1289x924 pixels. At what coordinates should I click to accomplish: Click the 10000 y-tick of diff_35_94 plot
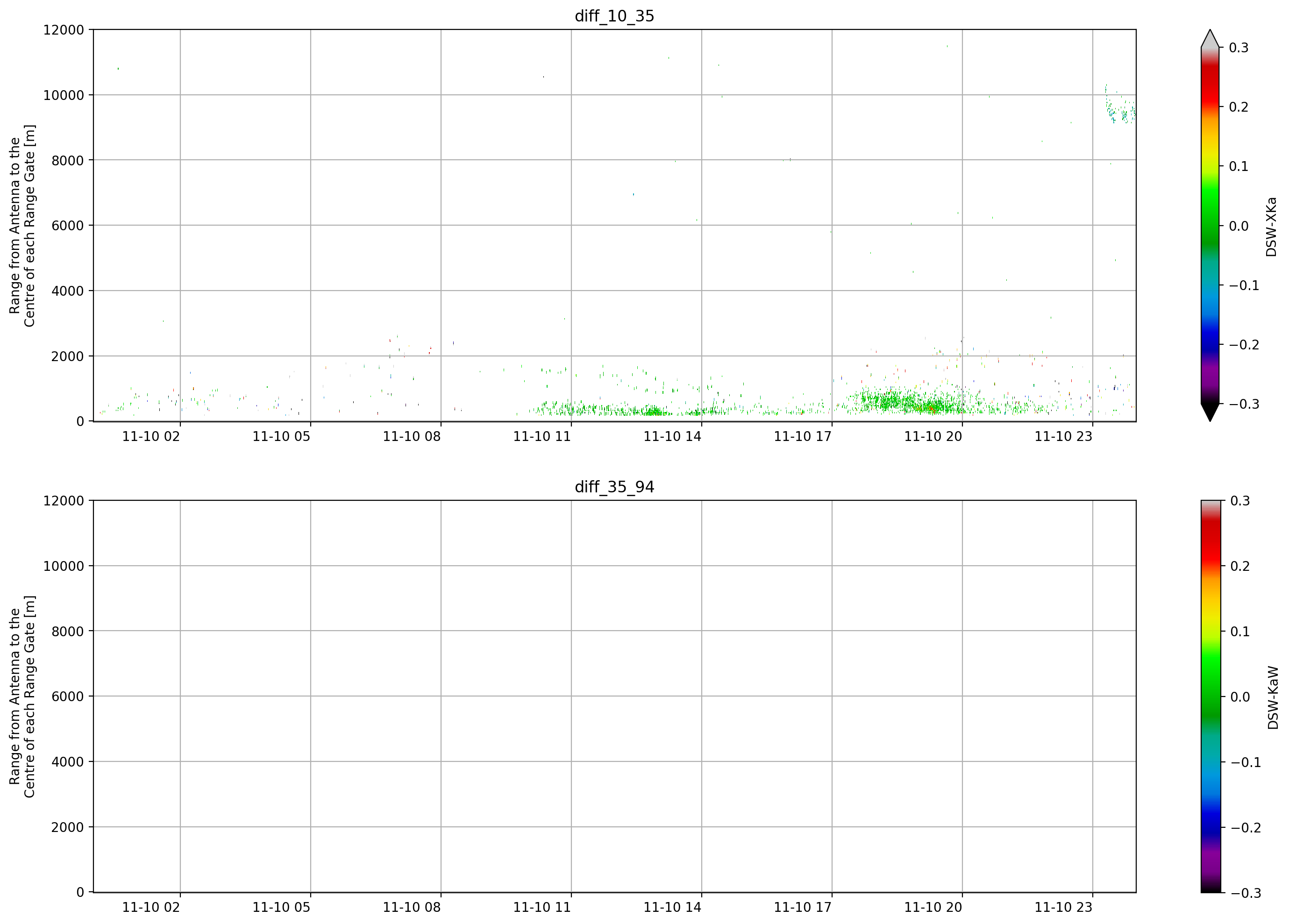(64, 566)
